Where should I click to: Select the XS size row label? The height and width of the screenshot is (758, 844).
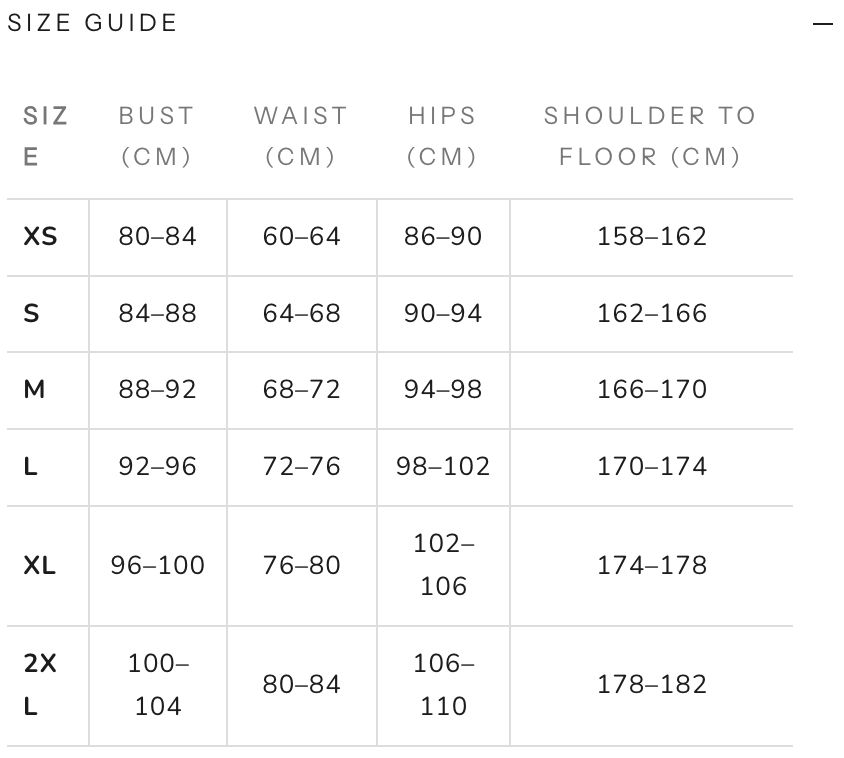coord(40,236)
